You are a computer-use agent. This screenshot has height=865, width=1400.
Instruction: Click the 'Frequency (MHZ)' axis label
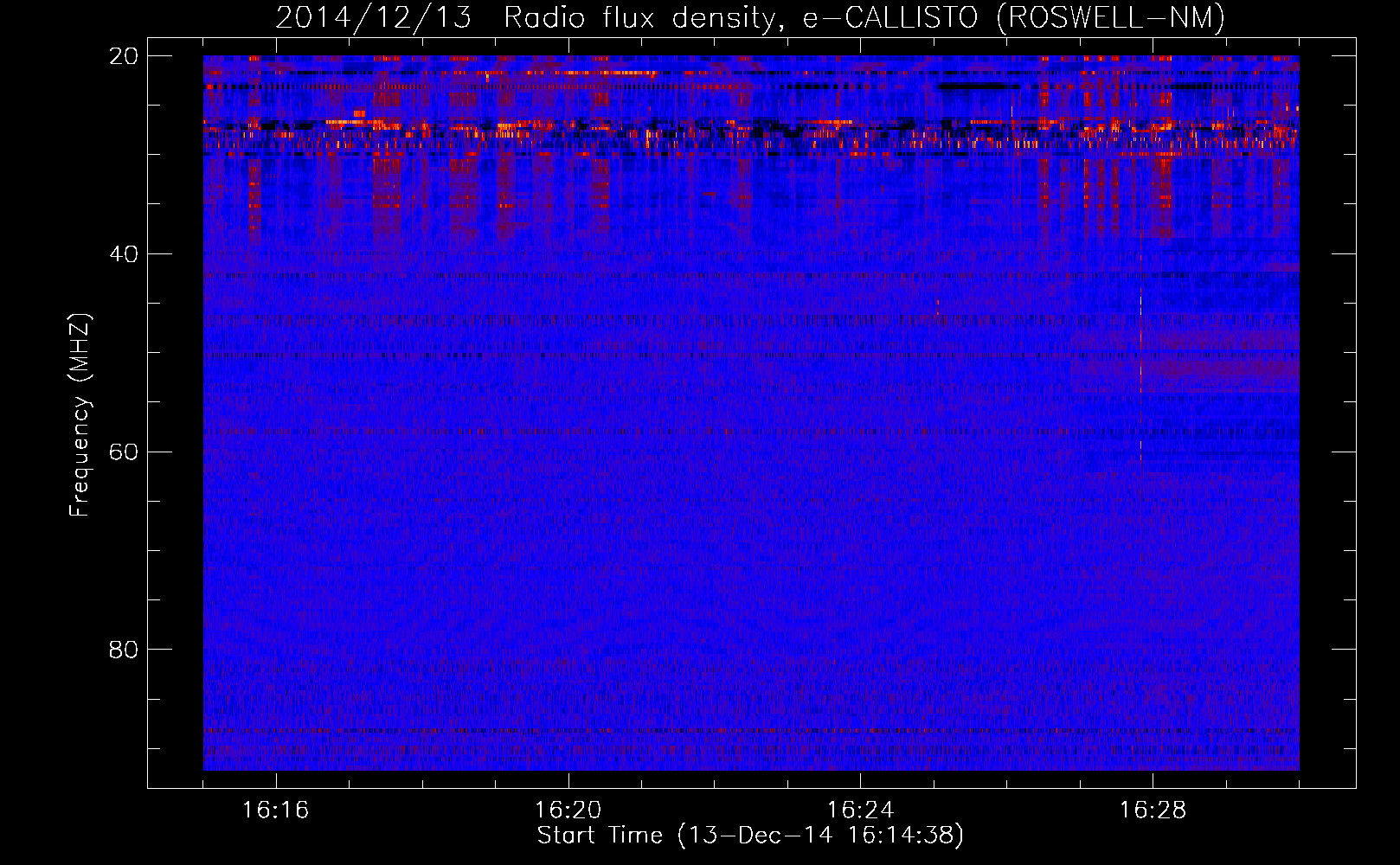pos(79,415)
